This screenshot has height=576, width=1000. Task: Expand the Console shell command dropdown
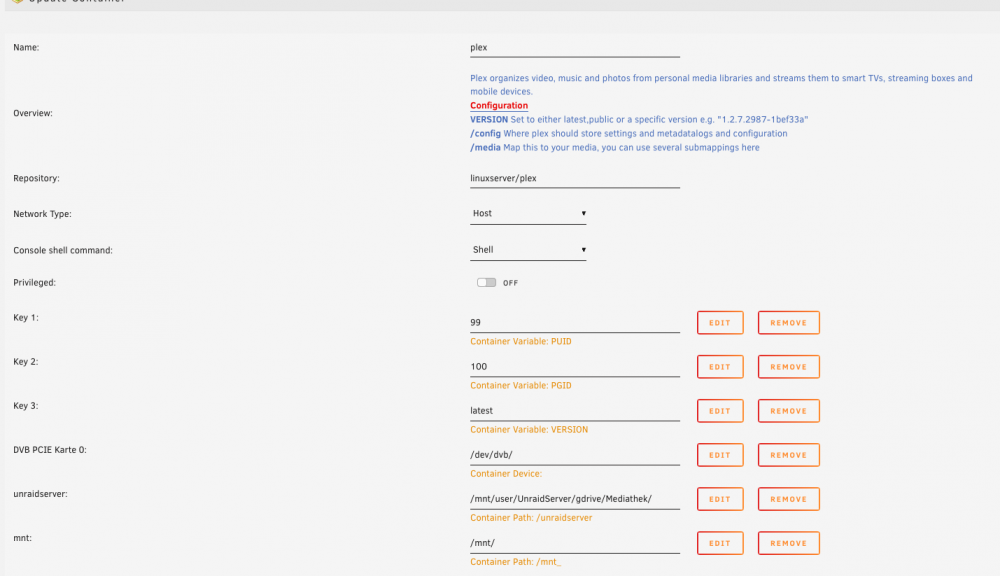(528, 250)
